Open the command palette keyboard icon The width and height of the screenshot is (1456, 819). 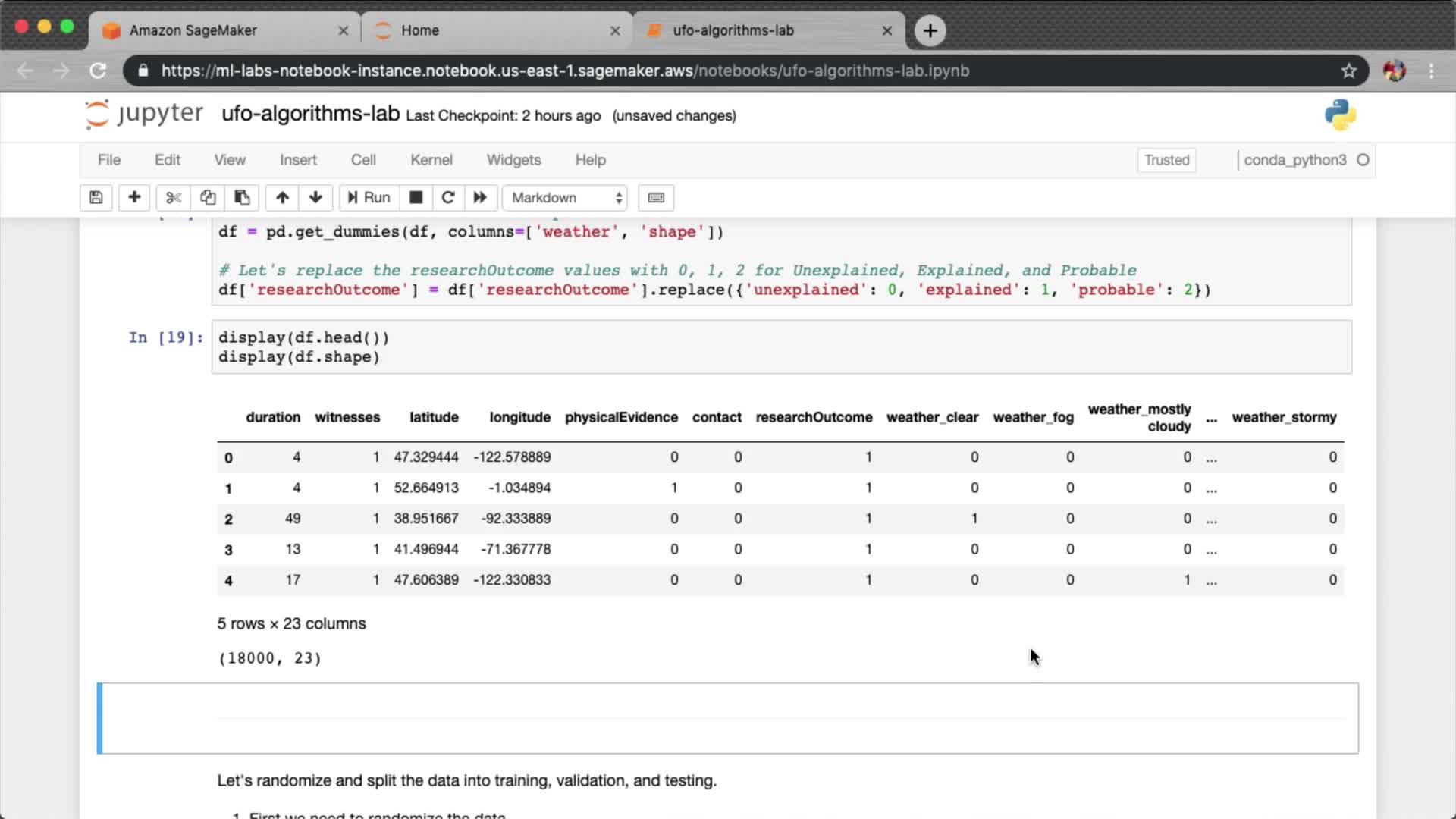(656, 198)
